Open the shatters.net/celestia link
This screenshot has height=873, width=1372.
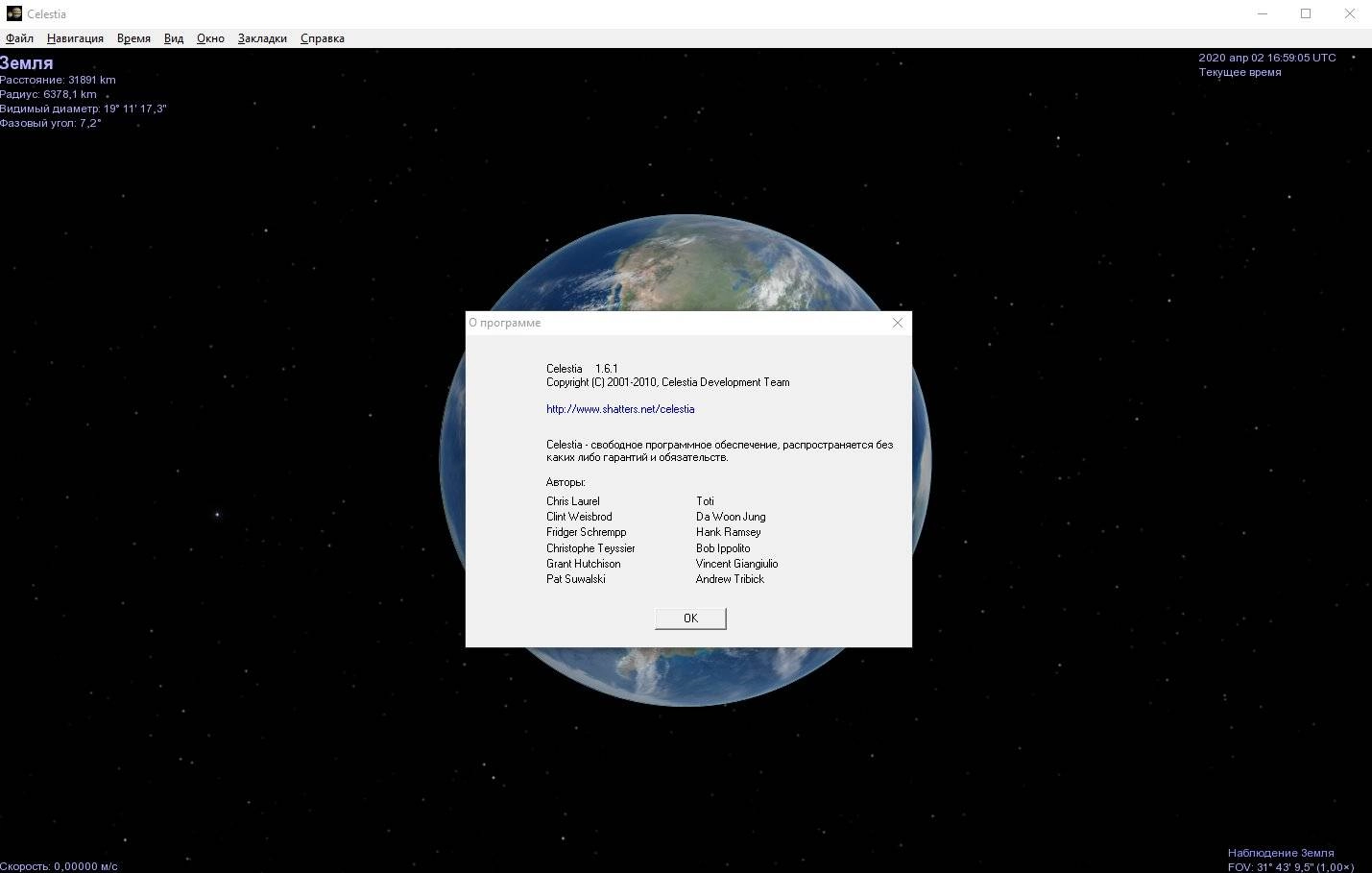point(620,409)
